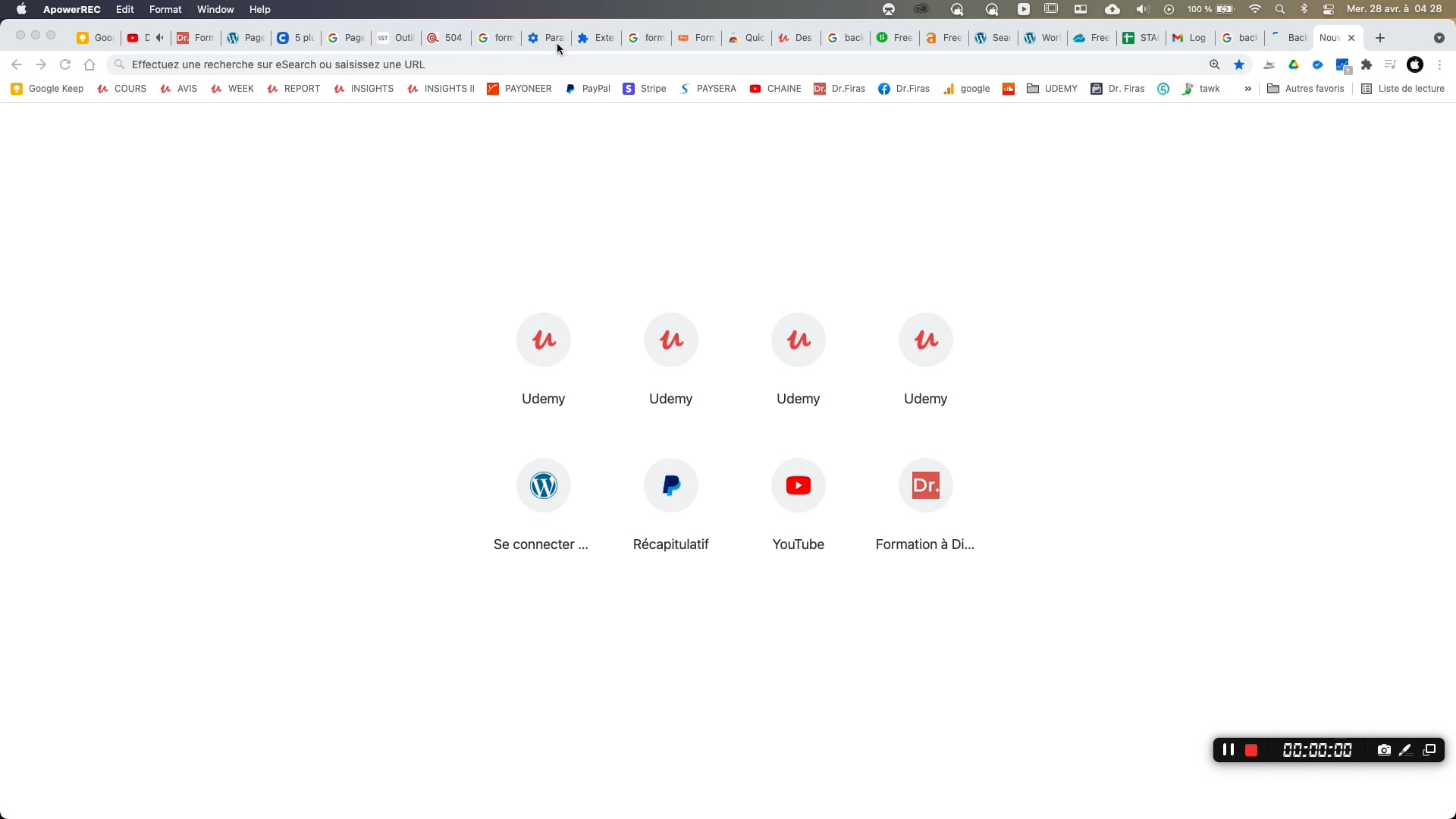Screen dimensions: 1456x819
Task: Open the PayPal récapitulatif shortcut
Action: (670, 485)
